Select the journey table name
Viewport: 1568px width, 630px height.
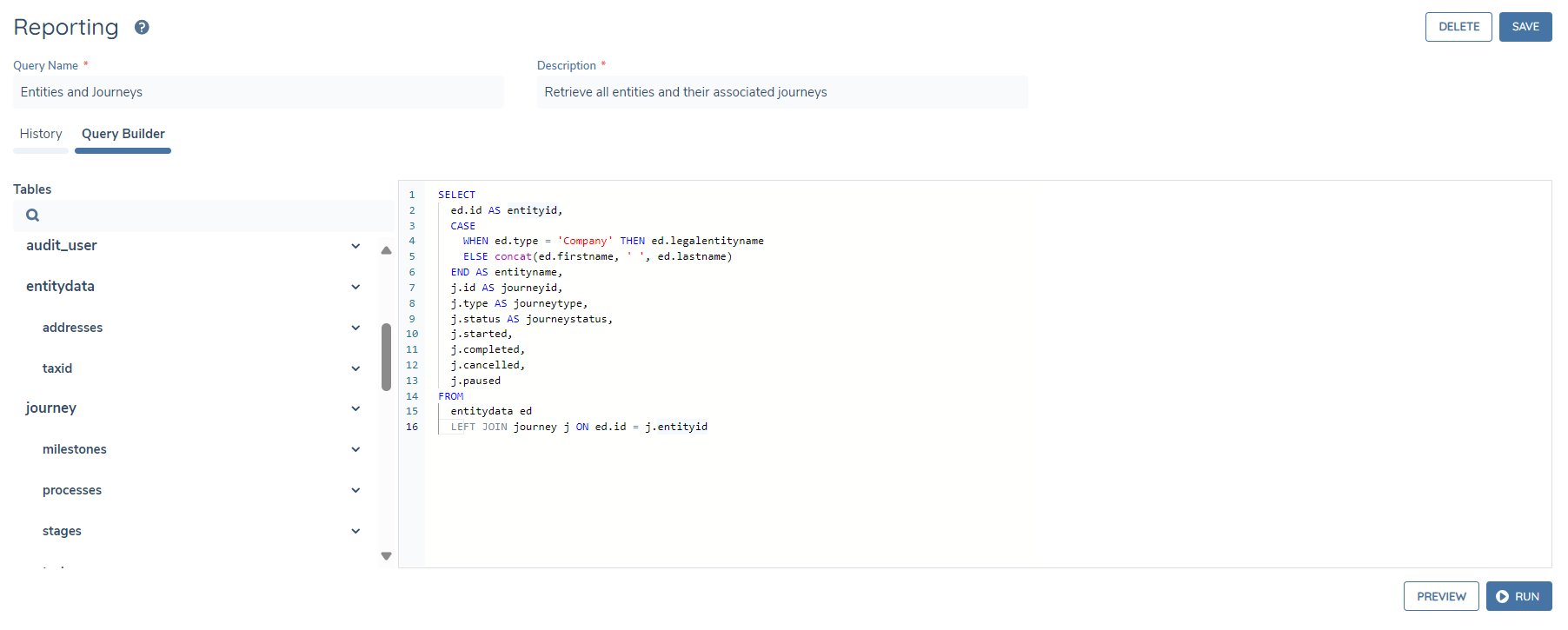pyautogui.click(x=51, y=408)
